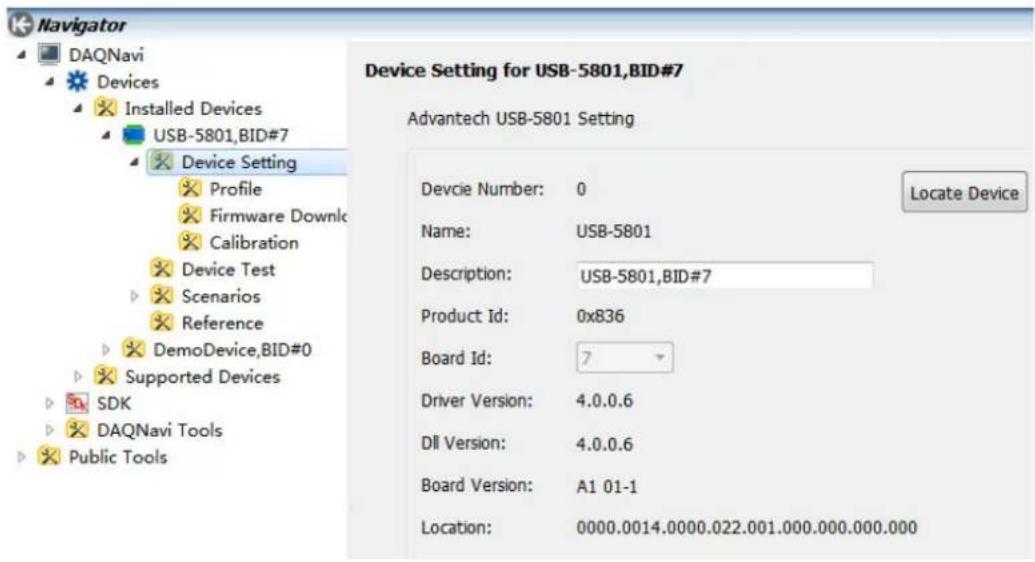
Task: Select the Device Setting tree item
Action: pyautogui.click(x=239, y=162)
